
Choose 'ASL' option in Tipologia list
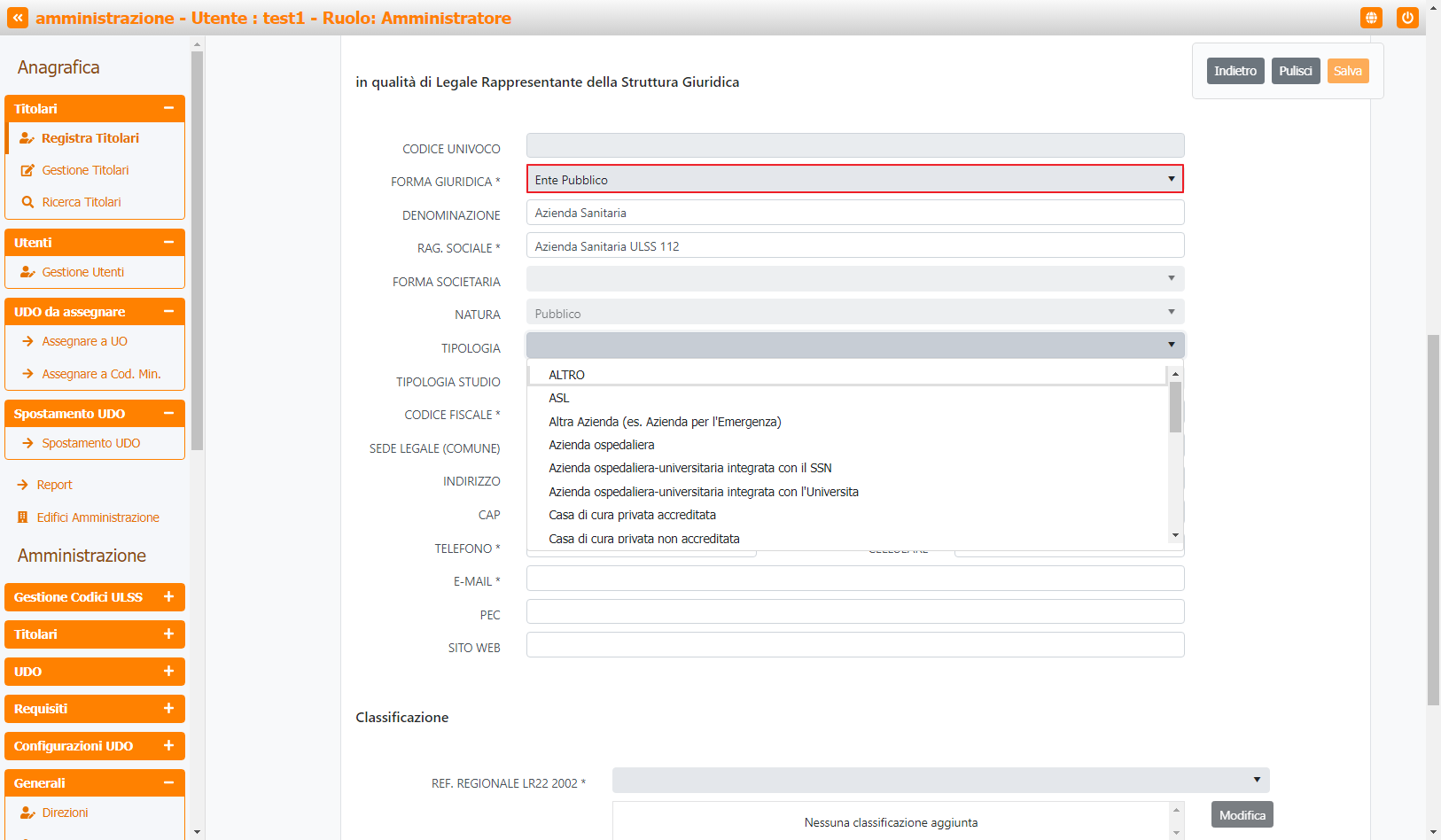[559, 398]
